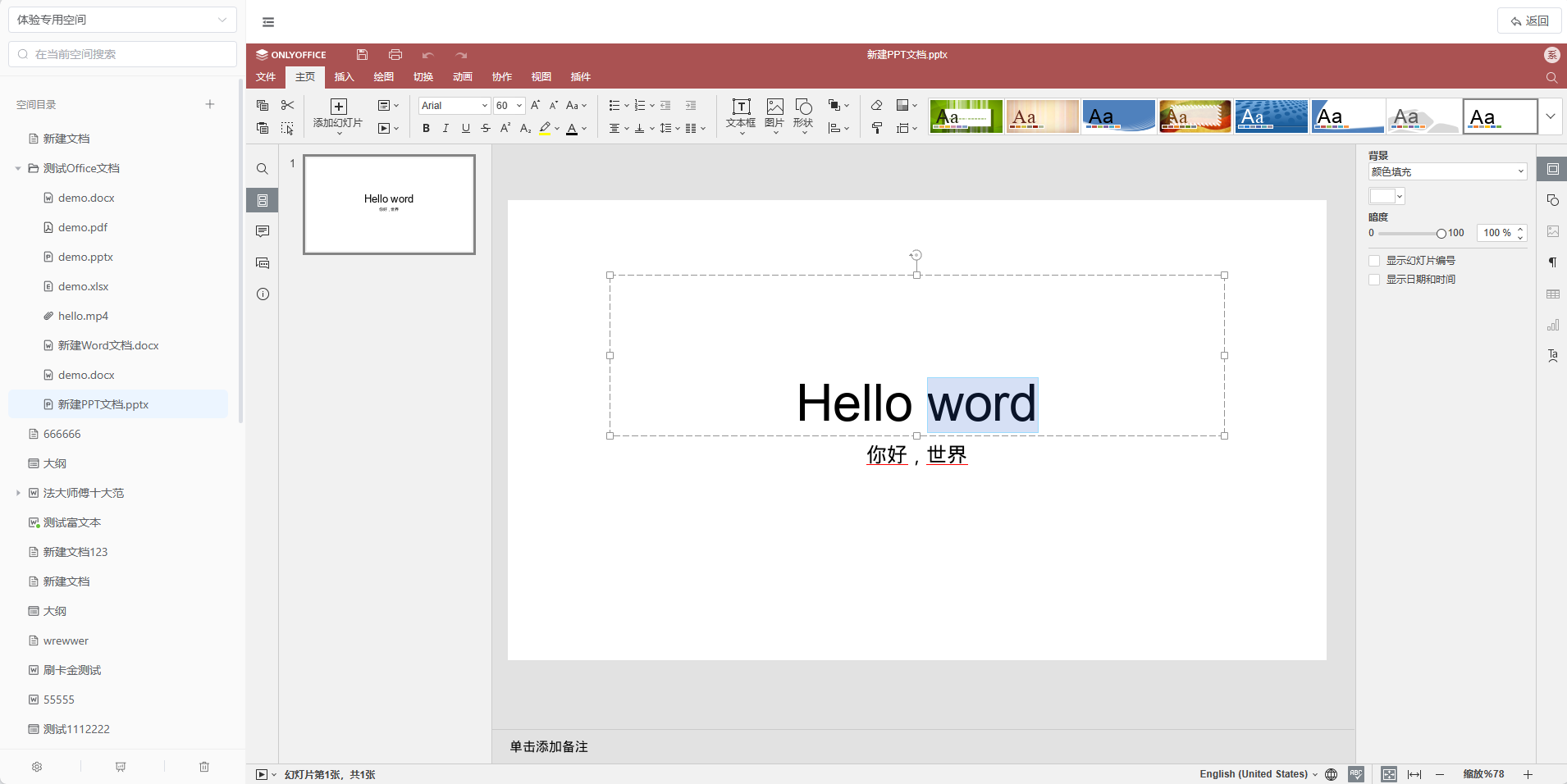Enable 显示日期和时间 checkbox
This screenshot has width=1567, height=784.
pos(1374,280)
